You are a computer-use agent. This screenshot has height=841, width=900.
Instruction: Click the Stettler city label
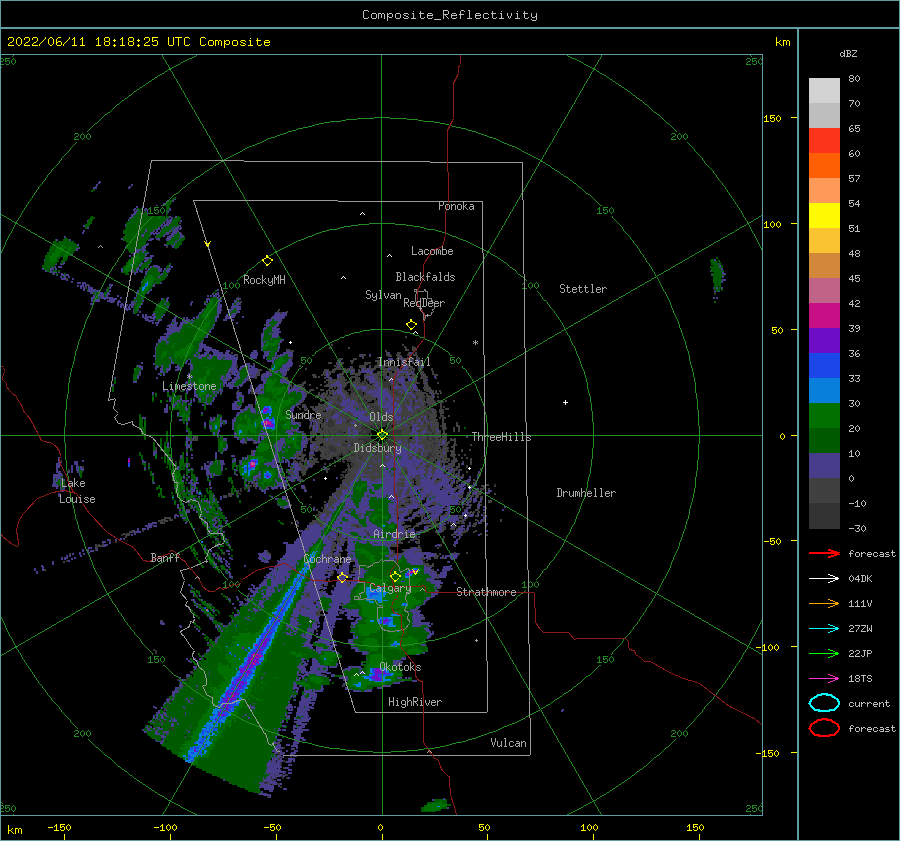pos(583,289)
